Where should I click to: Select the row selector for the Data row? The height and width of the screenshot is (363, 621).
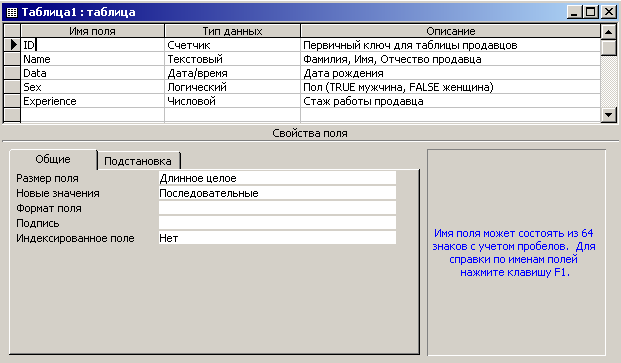12,73
